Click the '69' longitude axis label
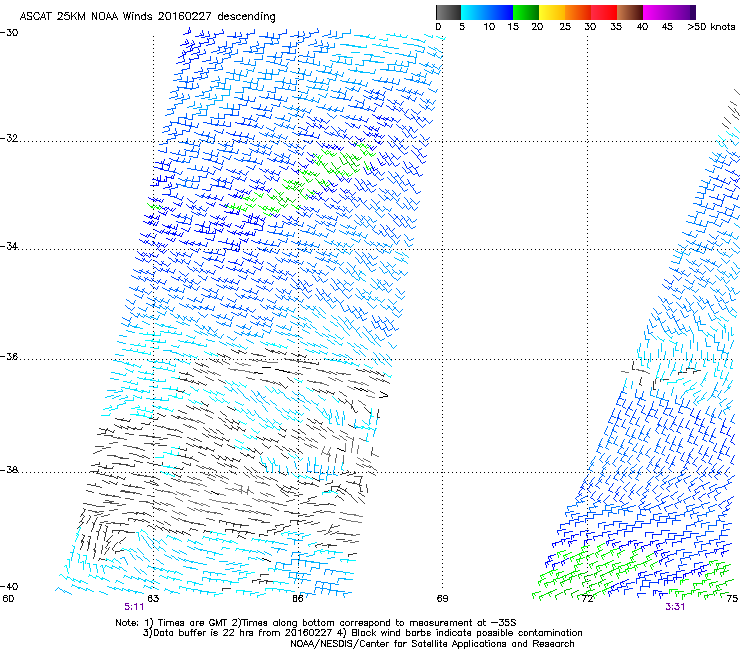740x650 pixels. pyautogui.click(x=442, y=599)
